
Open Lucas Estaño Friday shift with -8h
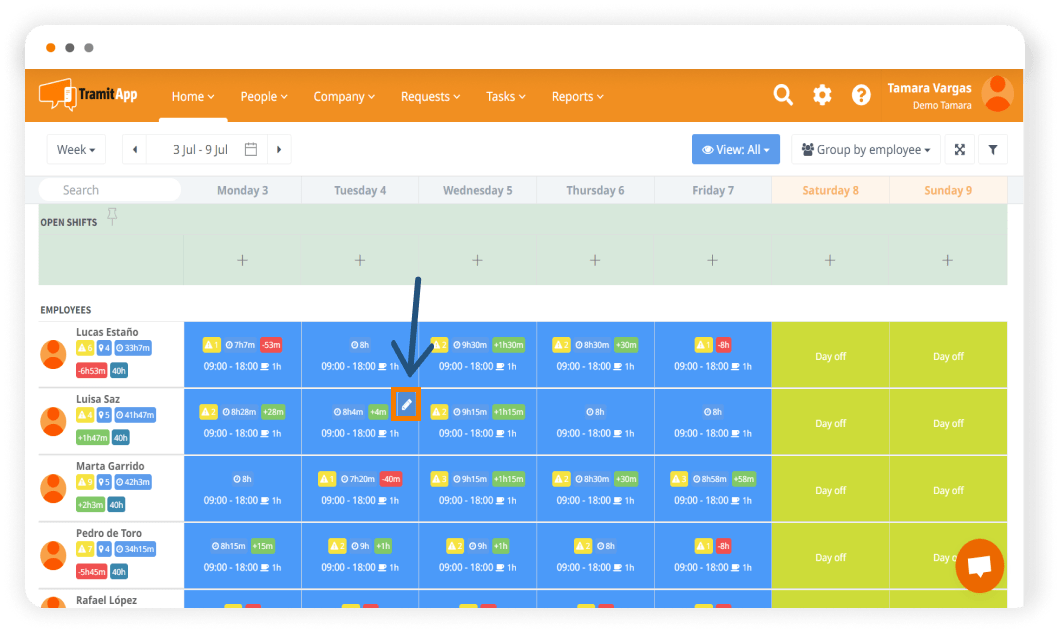pos(713,355)
